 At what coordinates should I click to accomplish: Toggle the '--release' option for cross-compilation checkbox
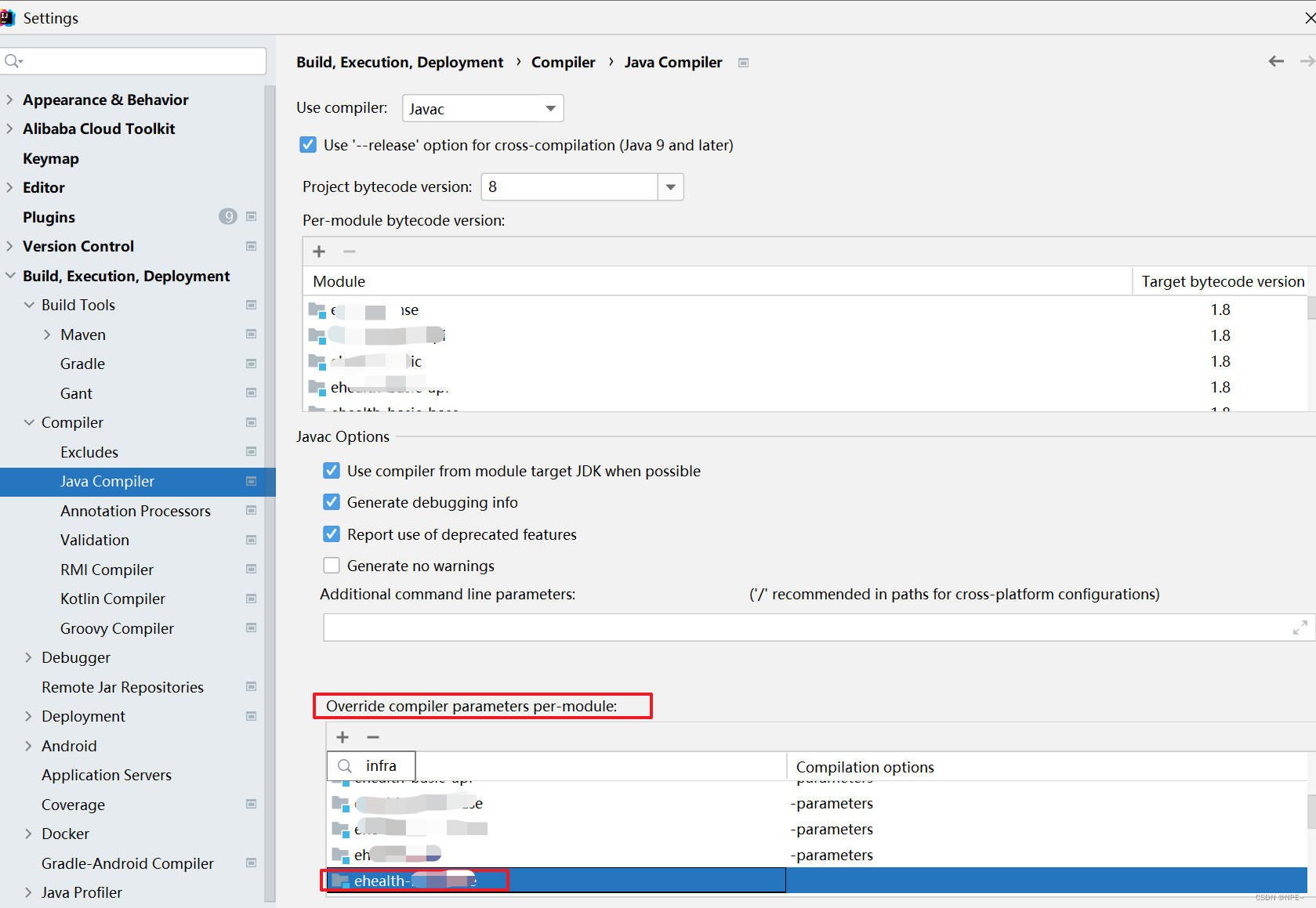(308, 145)
